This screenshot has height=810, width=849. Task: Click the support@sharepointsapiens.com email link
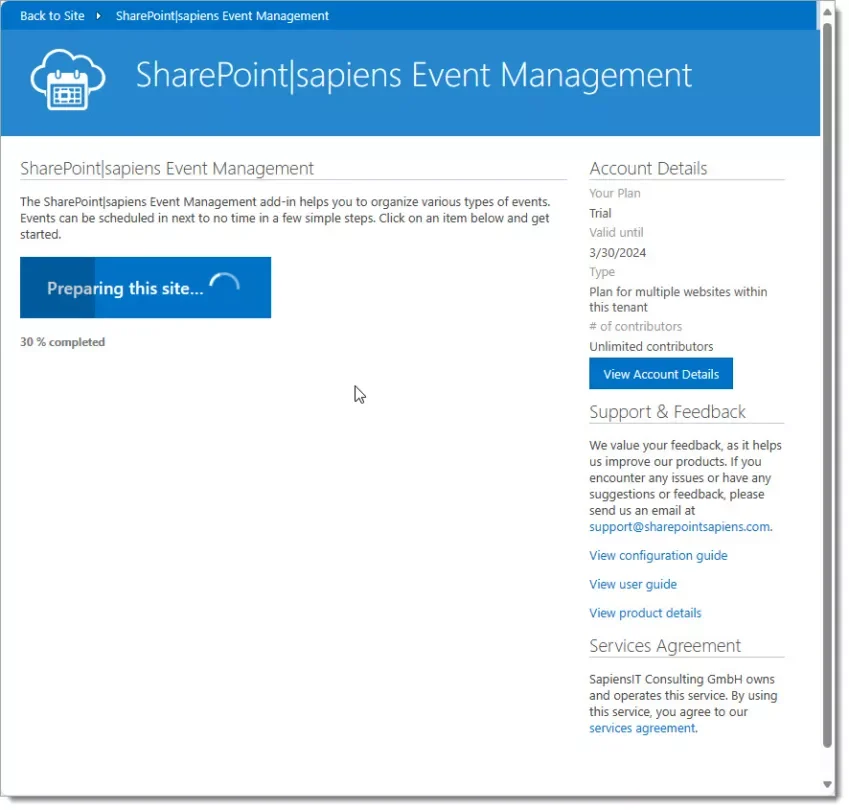click(679, 526)
